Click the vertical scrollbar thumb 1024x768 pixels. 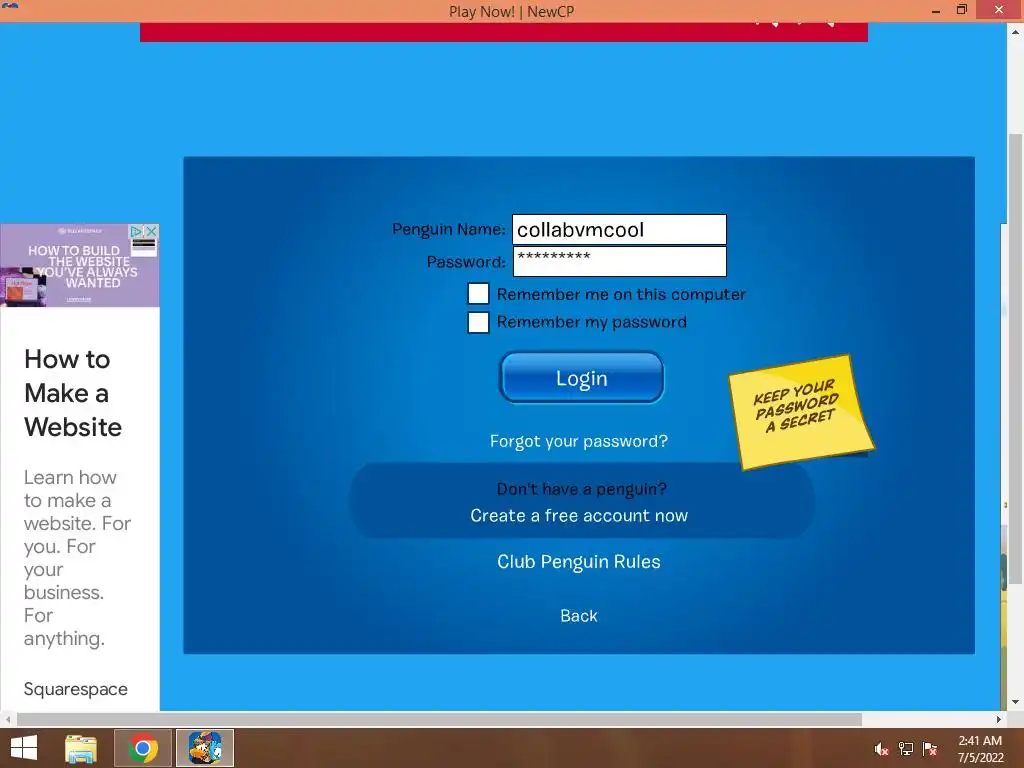(x=1015, y=359)
